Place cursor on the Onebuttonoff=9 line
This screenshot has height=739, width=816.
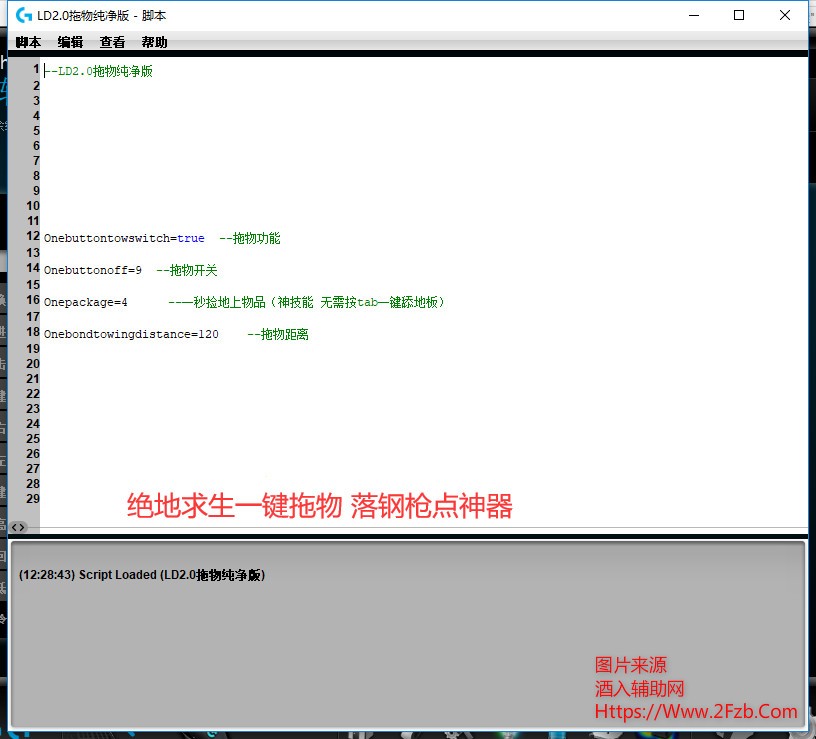[92, 271]
